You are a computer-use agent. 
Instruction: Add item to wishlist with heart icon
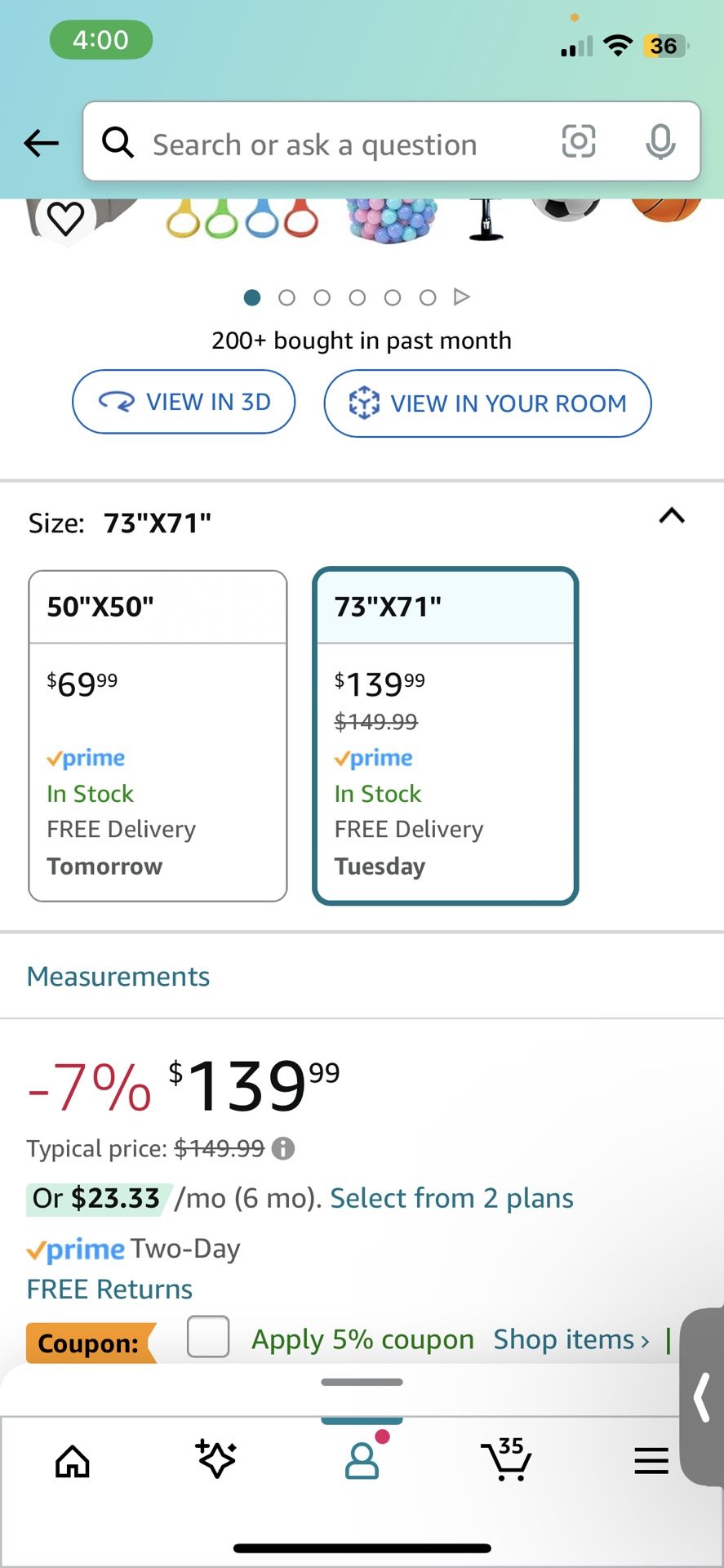click(66, 218)
